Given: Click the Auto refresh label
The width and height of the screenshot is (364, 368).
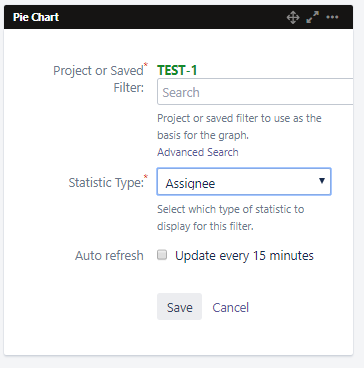Looking at the screenshot, I should tap(109, 256).
